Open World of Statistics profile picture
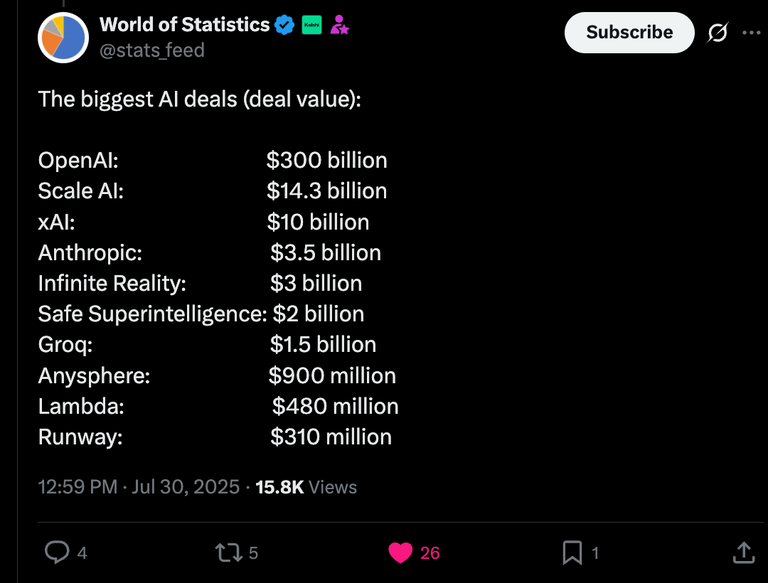Viewport: 768px width, 583px height. click(63, 38)
